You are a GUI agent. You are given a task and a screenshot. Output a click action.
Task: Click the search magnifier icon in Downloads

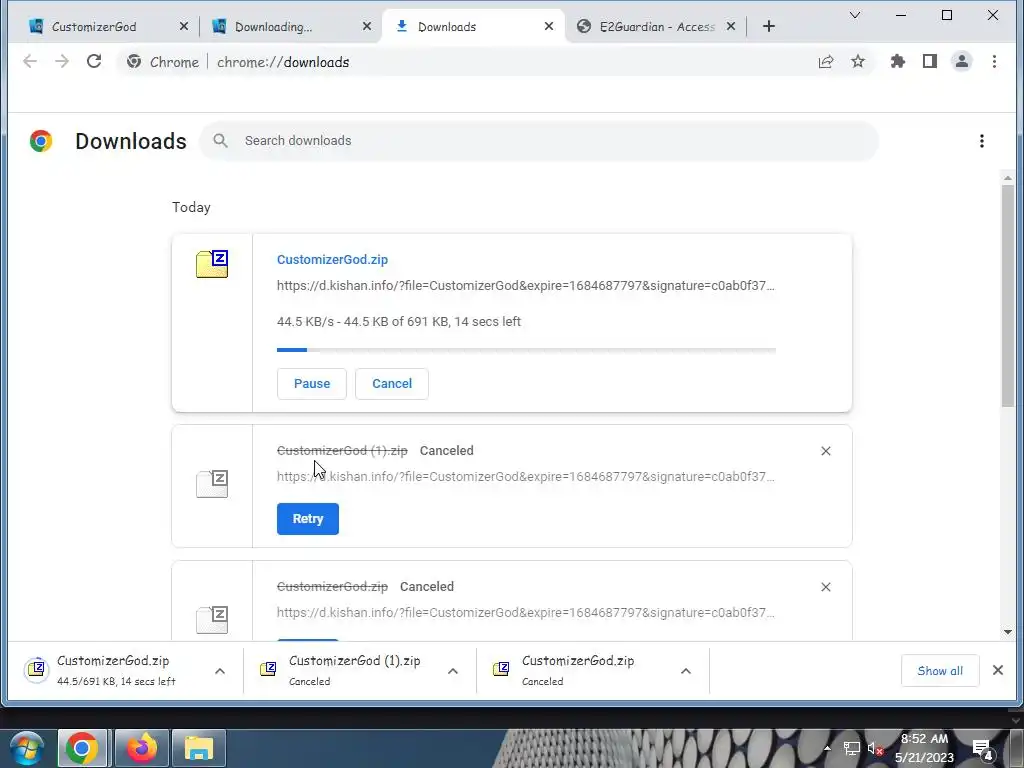221,140
